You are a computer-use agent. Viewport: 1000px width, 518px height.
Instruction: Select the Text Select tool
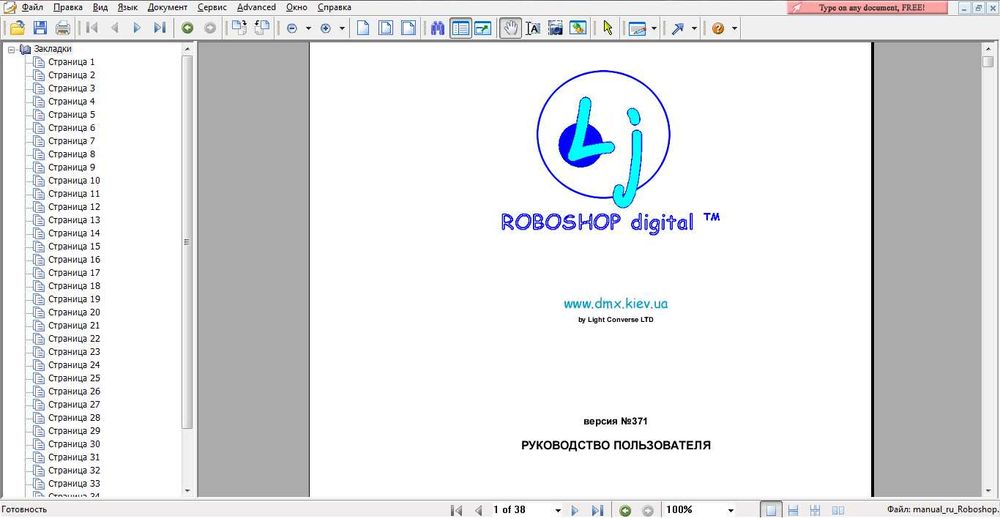point(533,28)
